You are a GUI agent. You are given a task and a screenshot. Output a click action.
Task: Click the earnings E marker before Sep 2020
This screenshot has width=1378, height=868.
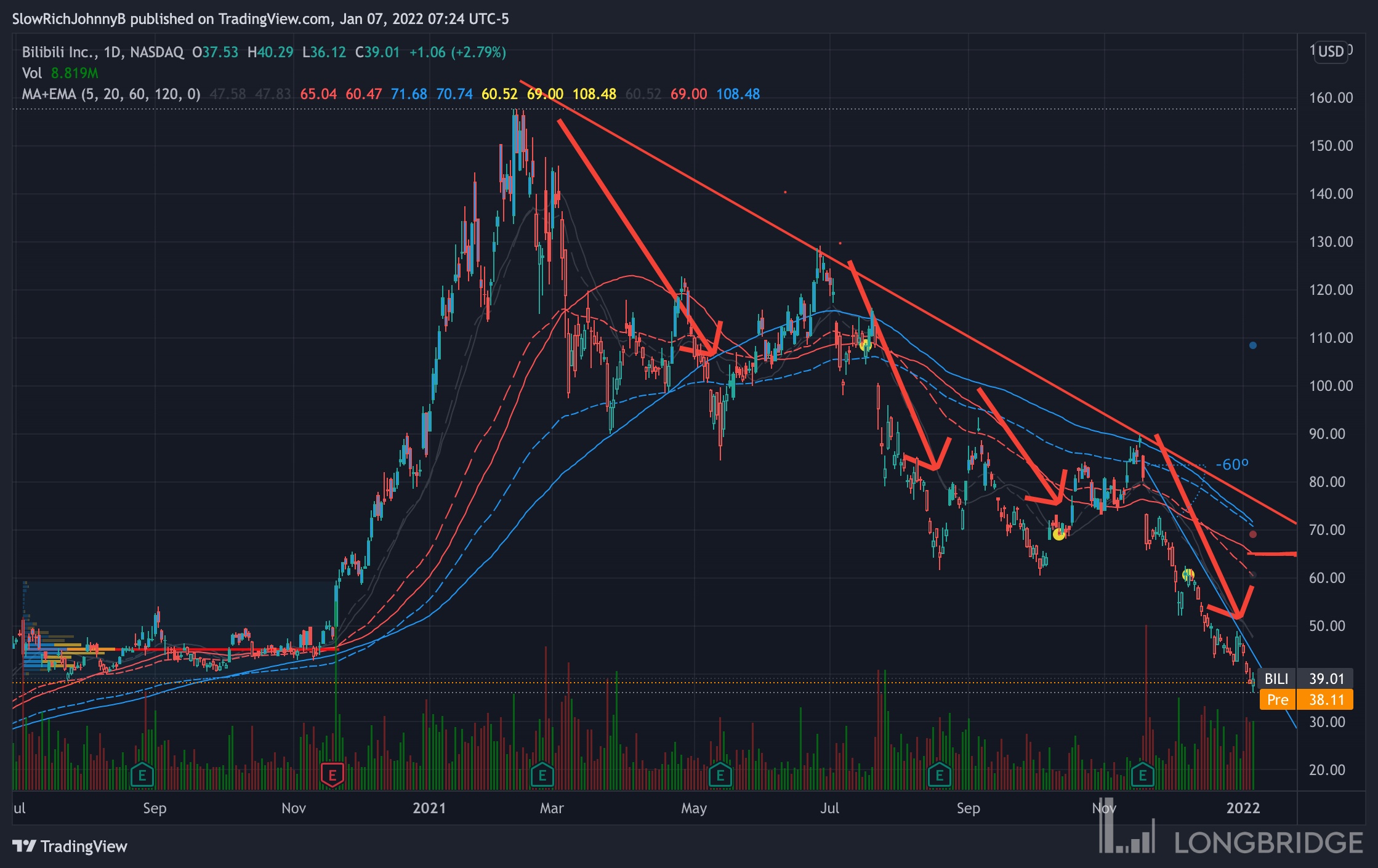[x=142, y=775]
